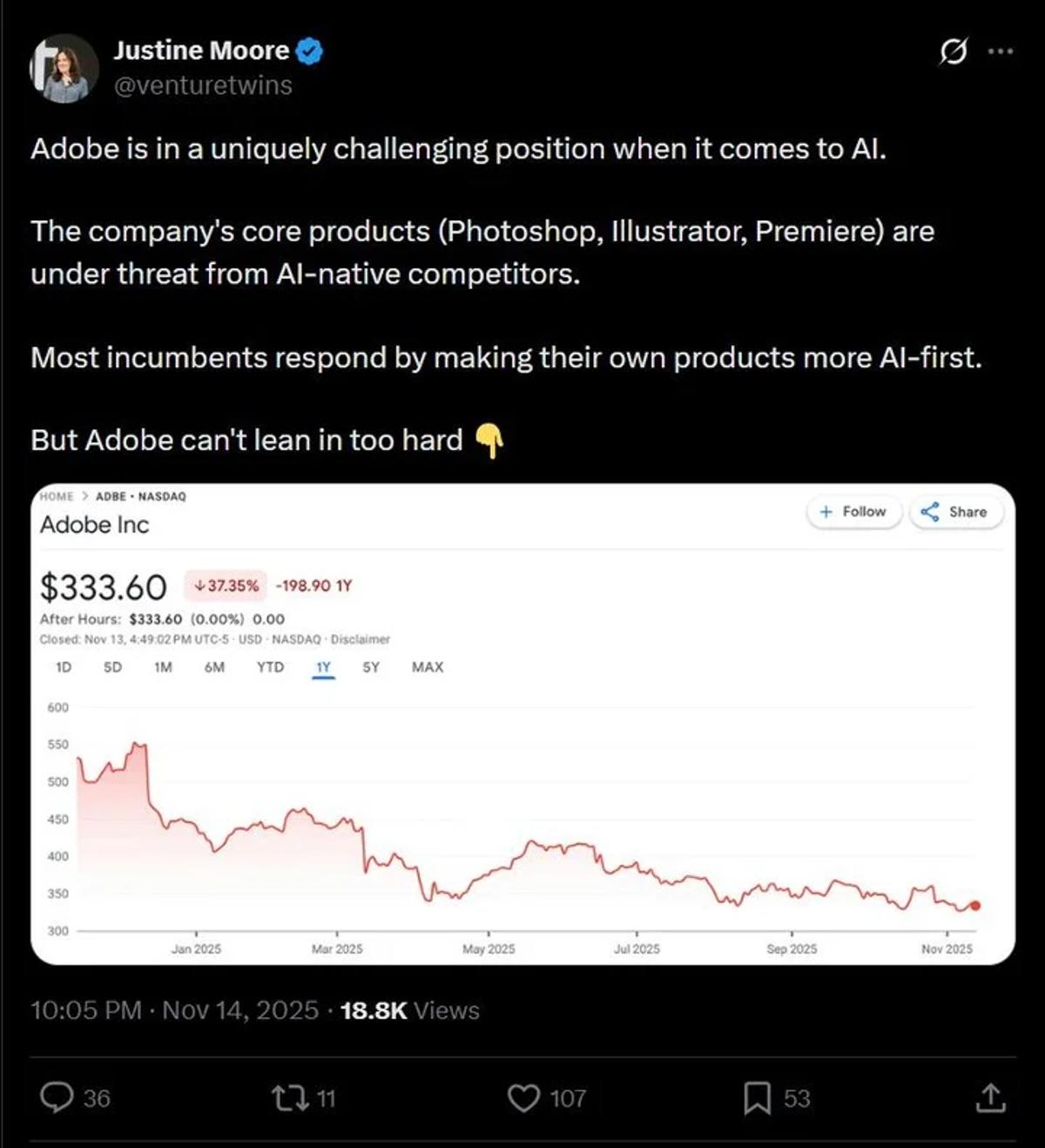Show the MAX chart range

(x=428, y=667)
